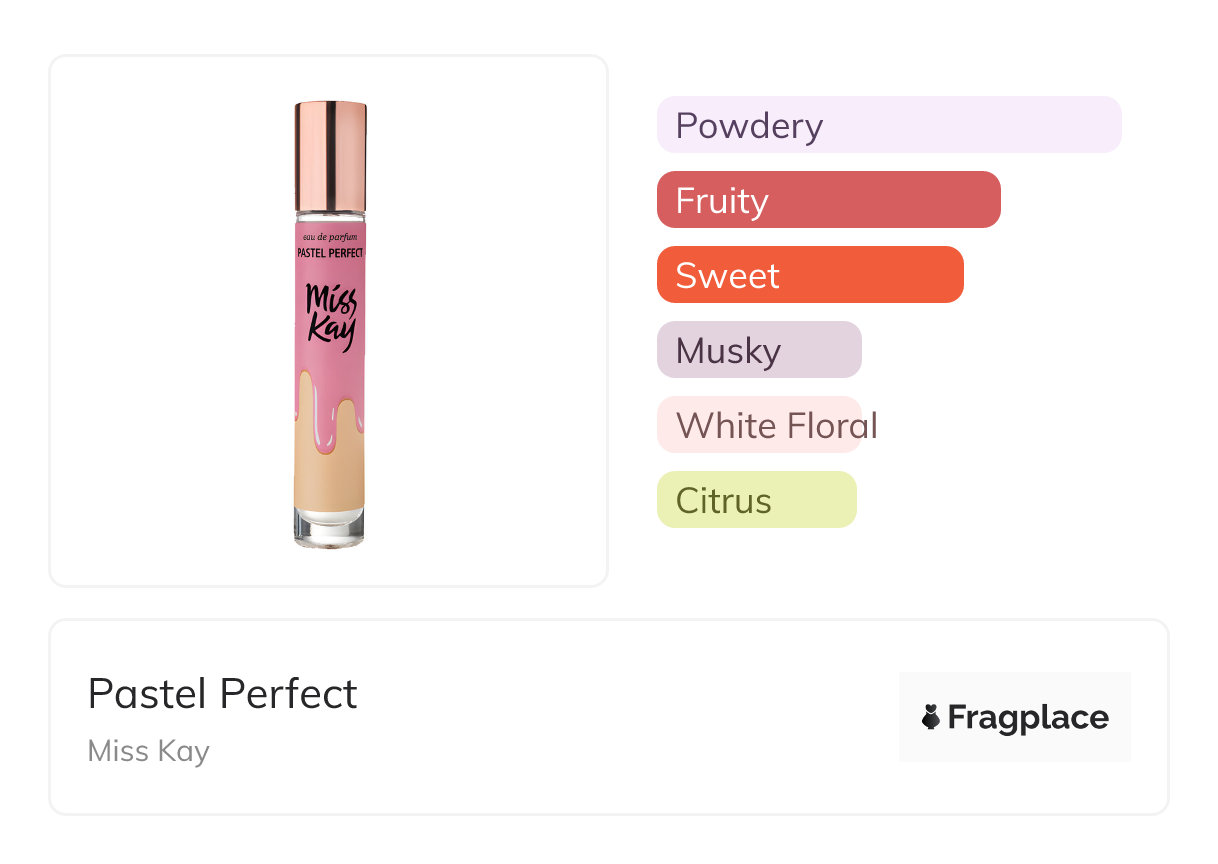
Task: Open the Pastel Perfect fragrance title
Action: pyautogui.click(x=222, y=694)
